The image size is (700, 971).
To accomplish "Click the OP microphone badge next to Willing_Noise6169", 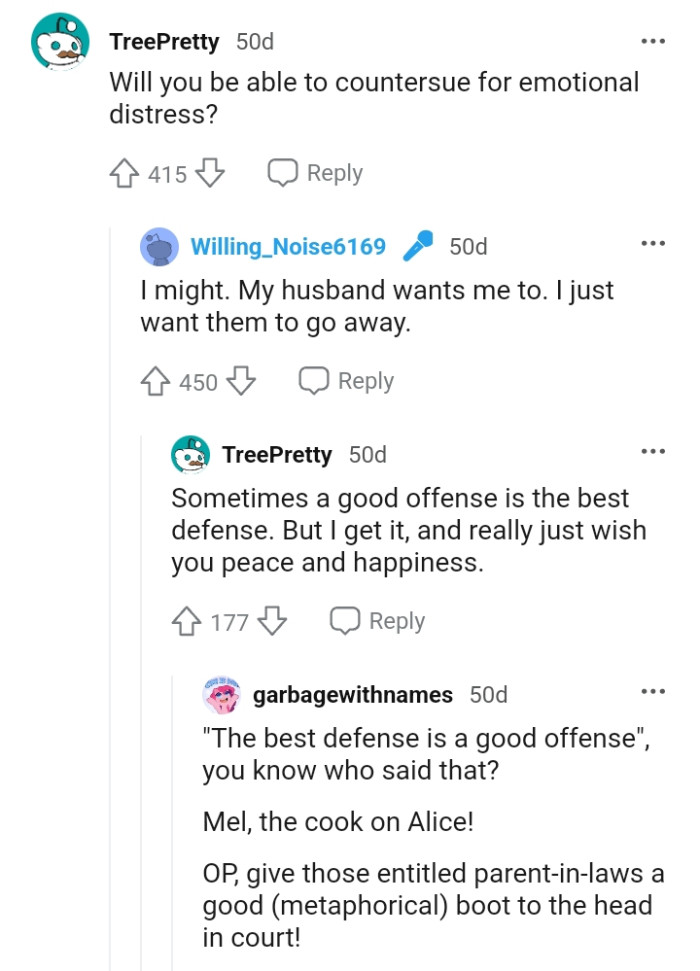I will click(417, 243).
